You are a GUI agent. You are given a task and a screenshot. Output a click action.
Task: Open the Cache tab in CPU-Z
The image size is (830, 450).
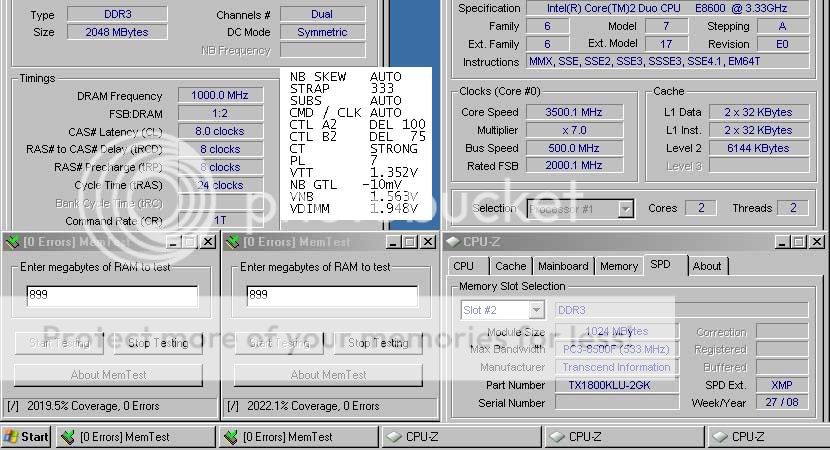pyautogui.click(x=511, y=266)
